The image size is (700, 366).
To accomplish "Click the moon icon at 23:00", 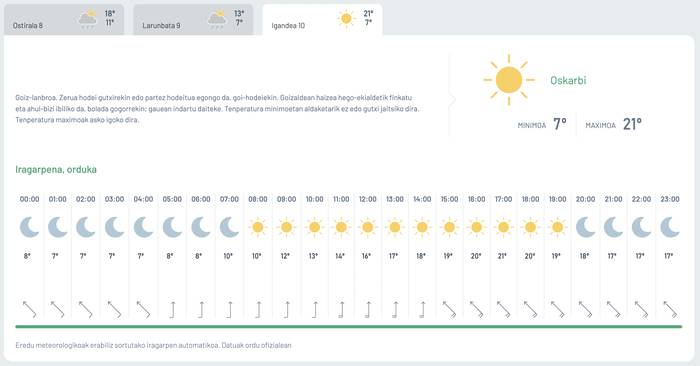I will coord(670,227).
